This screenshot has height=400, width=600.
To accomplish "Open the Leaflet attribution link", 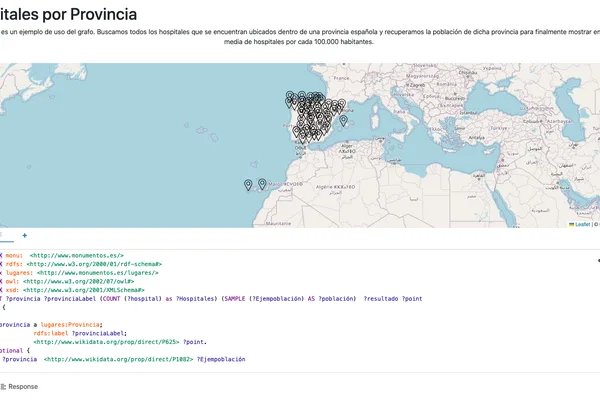I will tap(582, 224).
